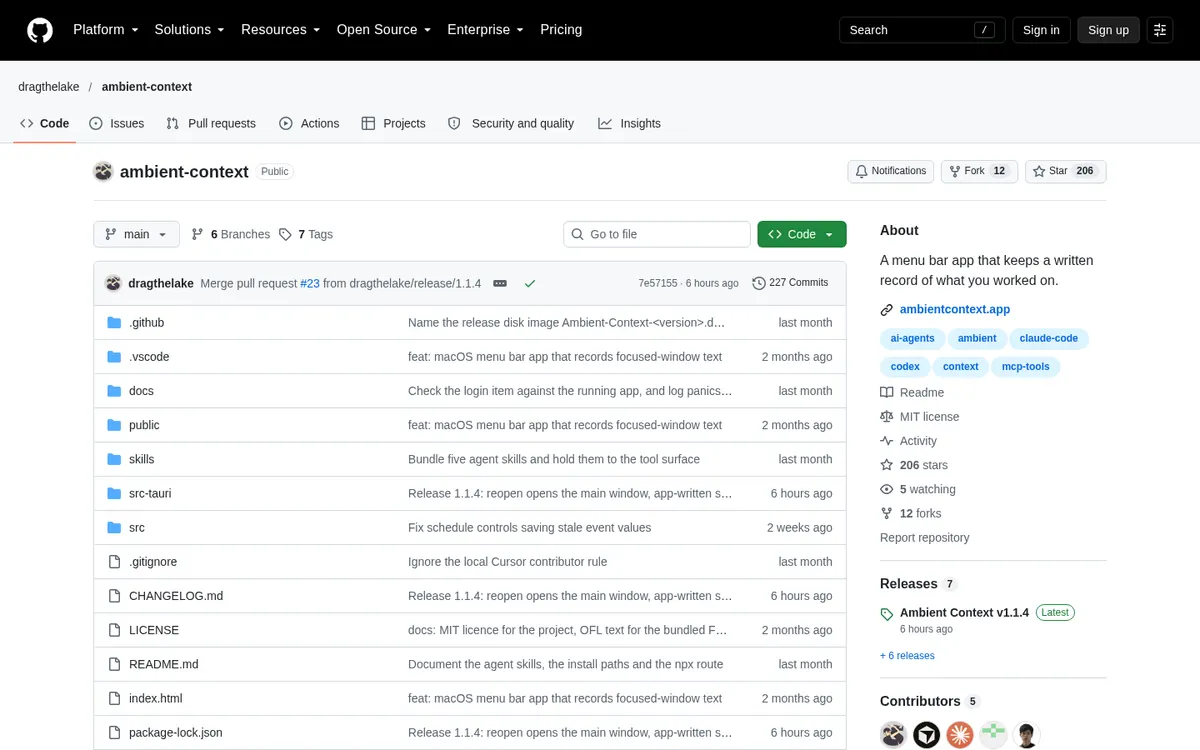Switch to the Code tab

pyautogui.click(x=44, y=123)
